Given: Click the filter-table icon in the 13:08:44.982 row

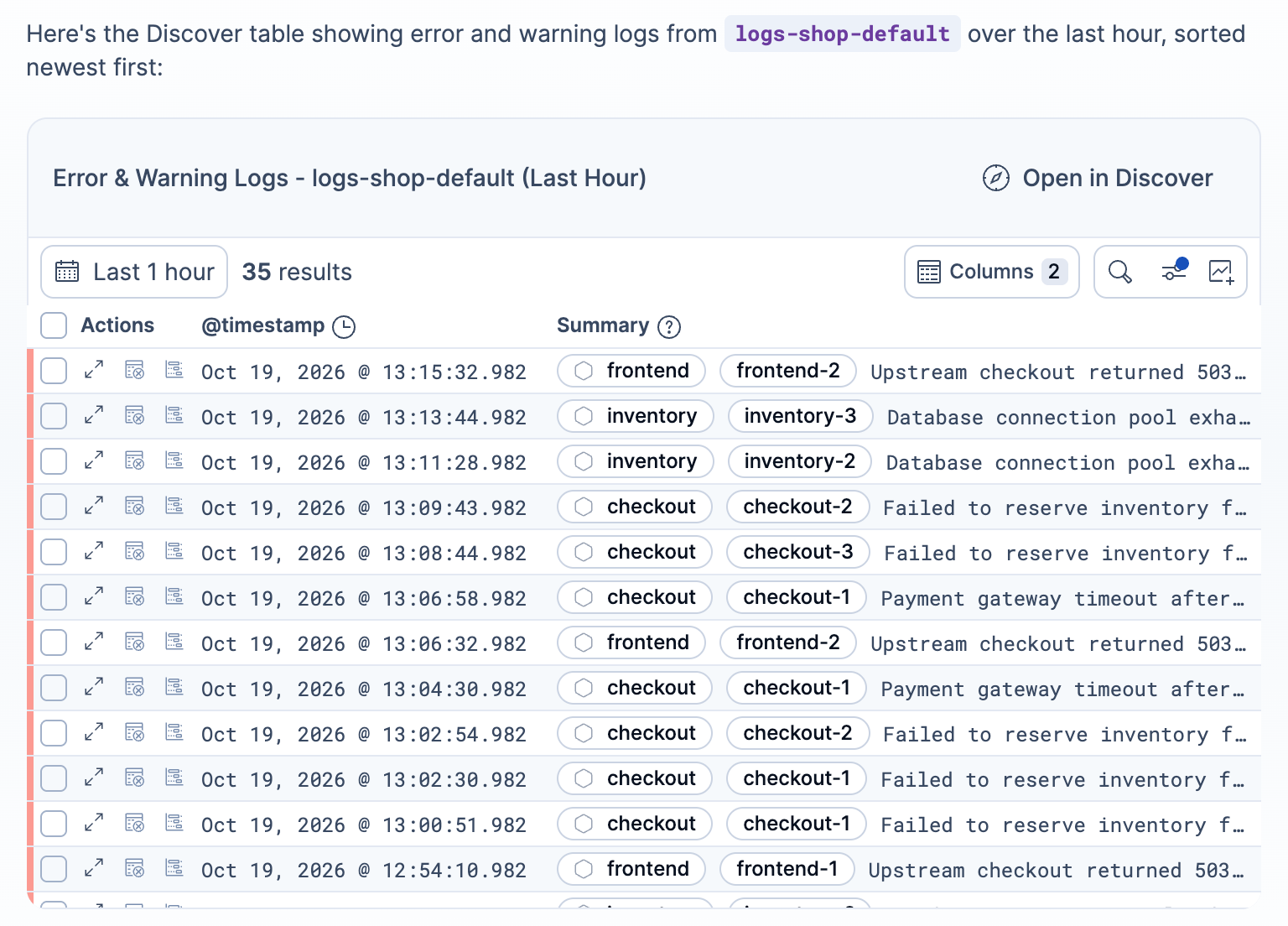Looking at the screenshot, I should [134, 551].
